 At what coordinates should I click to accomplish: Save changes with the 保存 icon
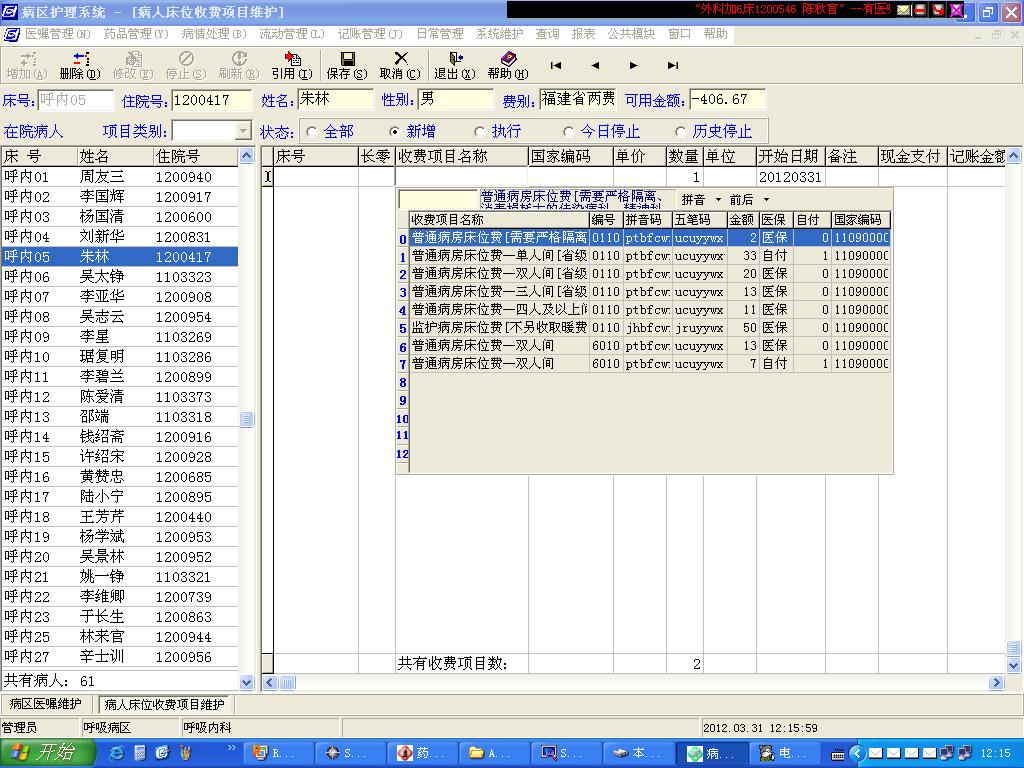pyautogui.click(x=347, y=60)
